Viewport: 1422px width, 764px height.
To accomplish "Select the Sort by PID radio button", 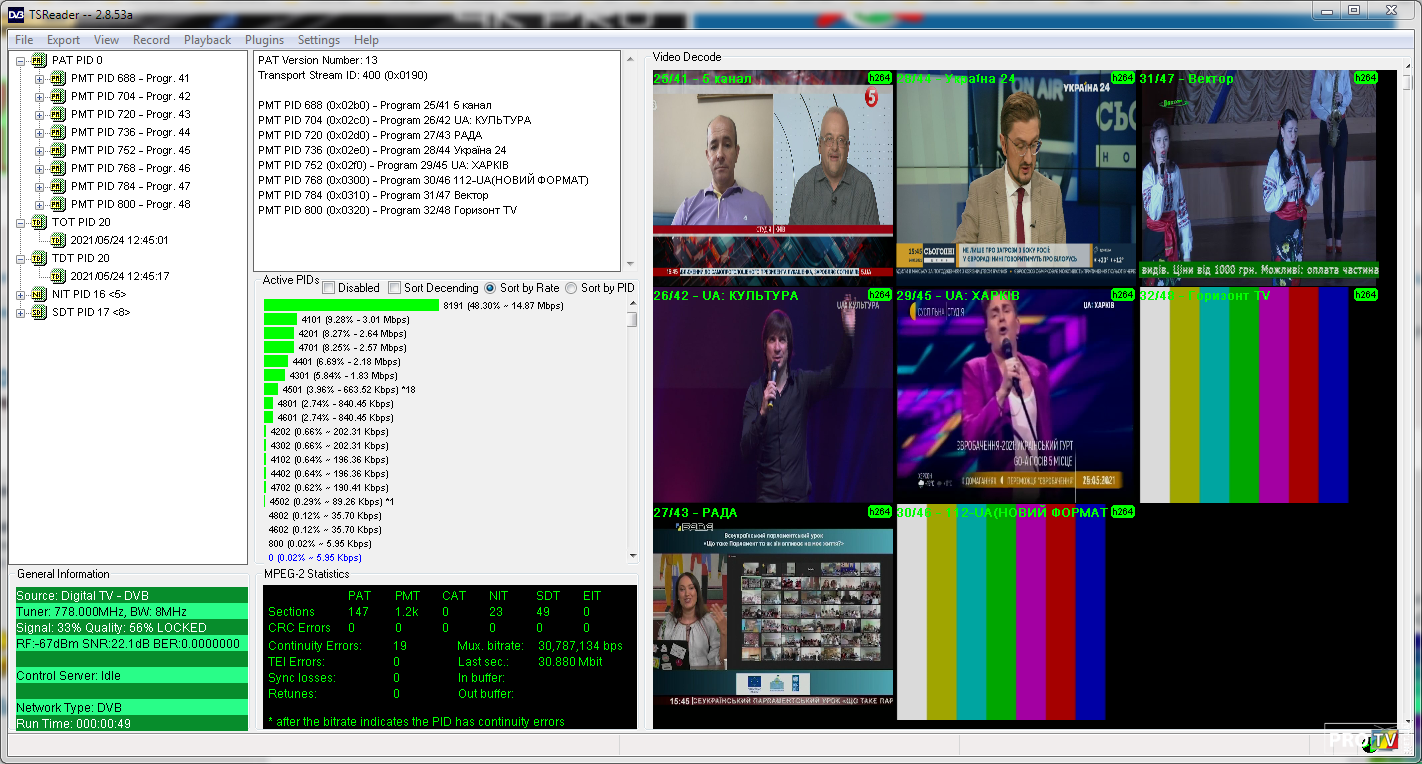I will [571, 288].
